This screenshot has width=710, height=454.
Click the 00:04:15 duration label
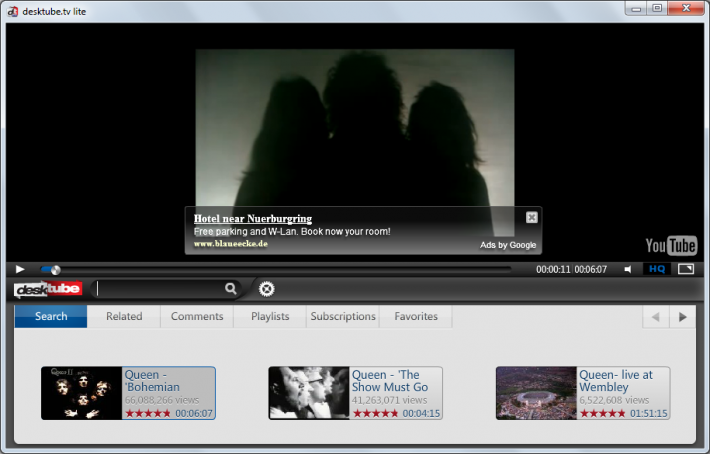point(421,413)
